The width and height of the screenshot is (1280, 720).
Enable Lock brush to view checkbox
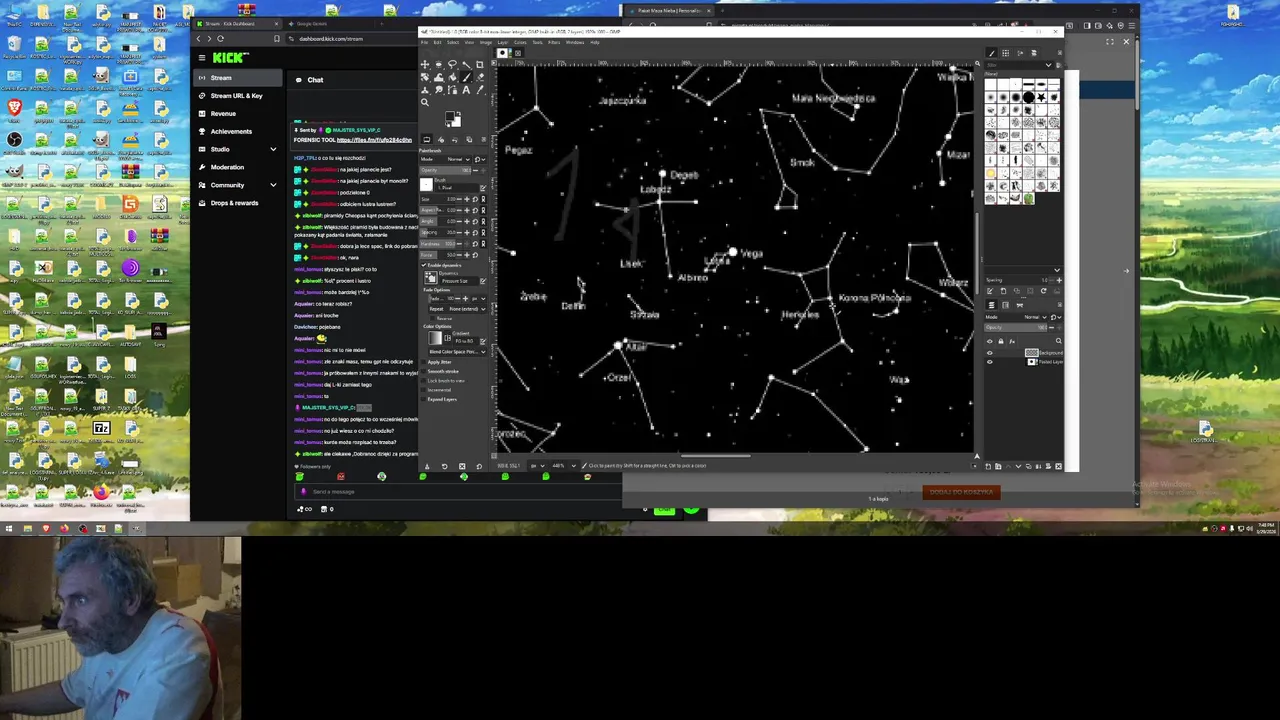coord(423,381)
